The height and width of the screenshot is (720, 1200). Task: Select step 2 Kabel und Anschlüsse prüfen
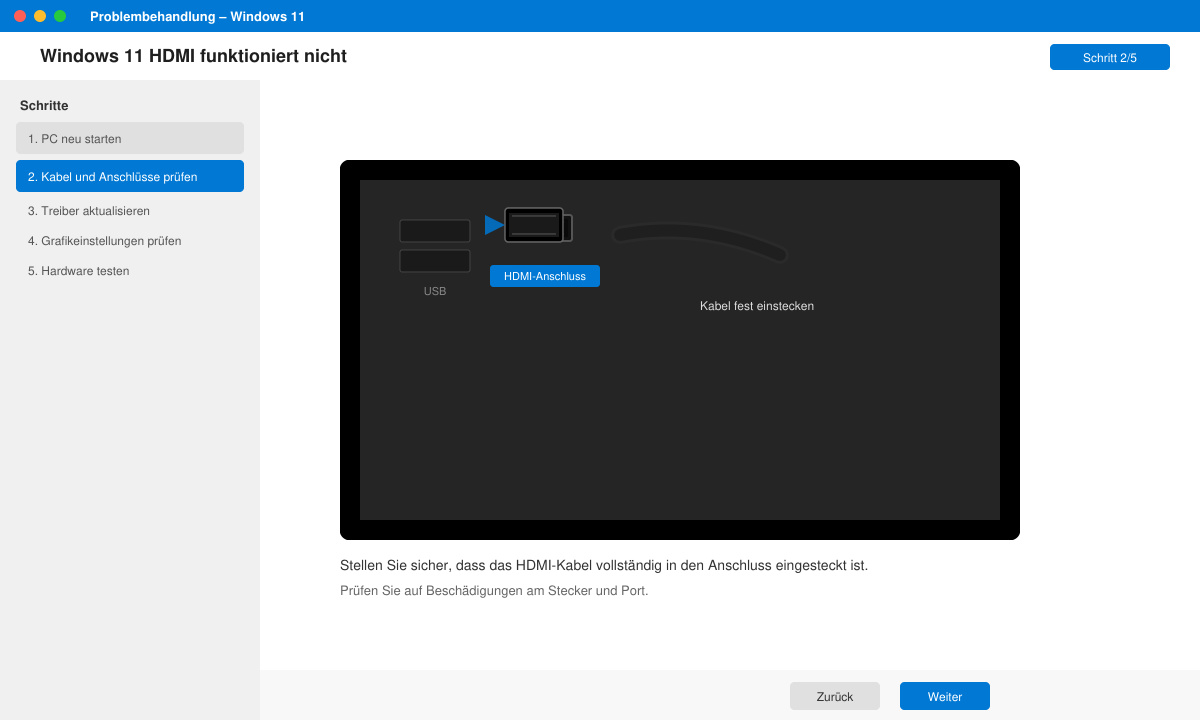coord(130,176)
